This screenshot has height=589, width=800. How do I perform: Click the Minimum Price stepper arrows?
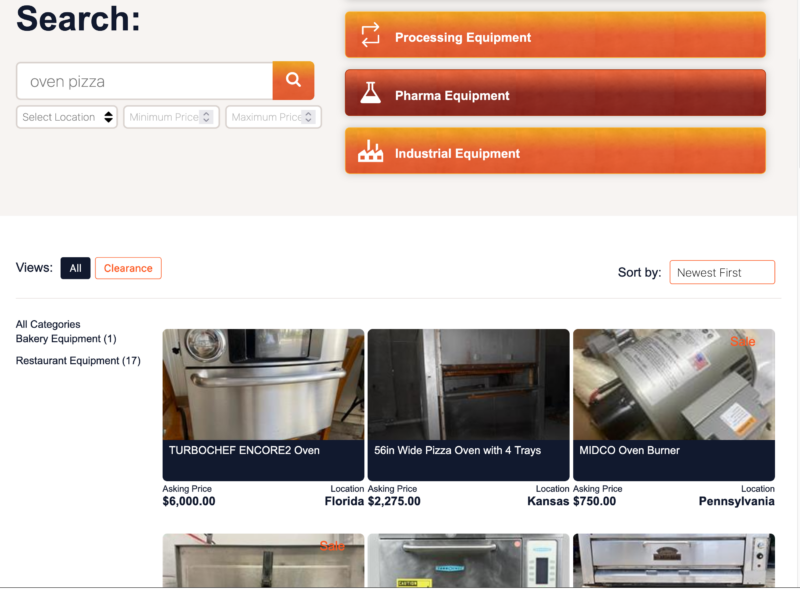pyautogui.click(x=206, y=117)
